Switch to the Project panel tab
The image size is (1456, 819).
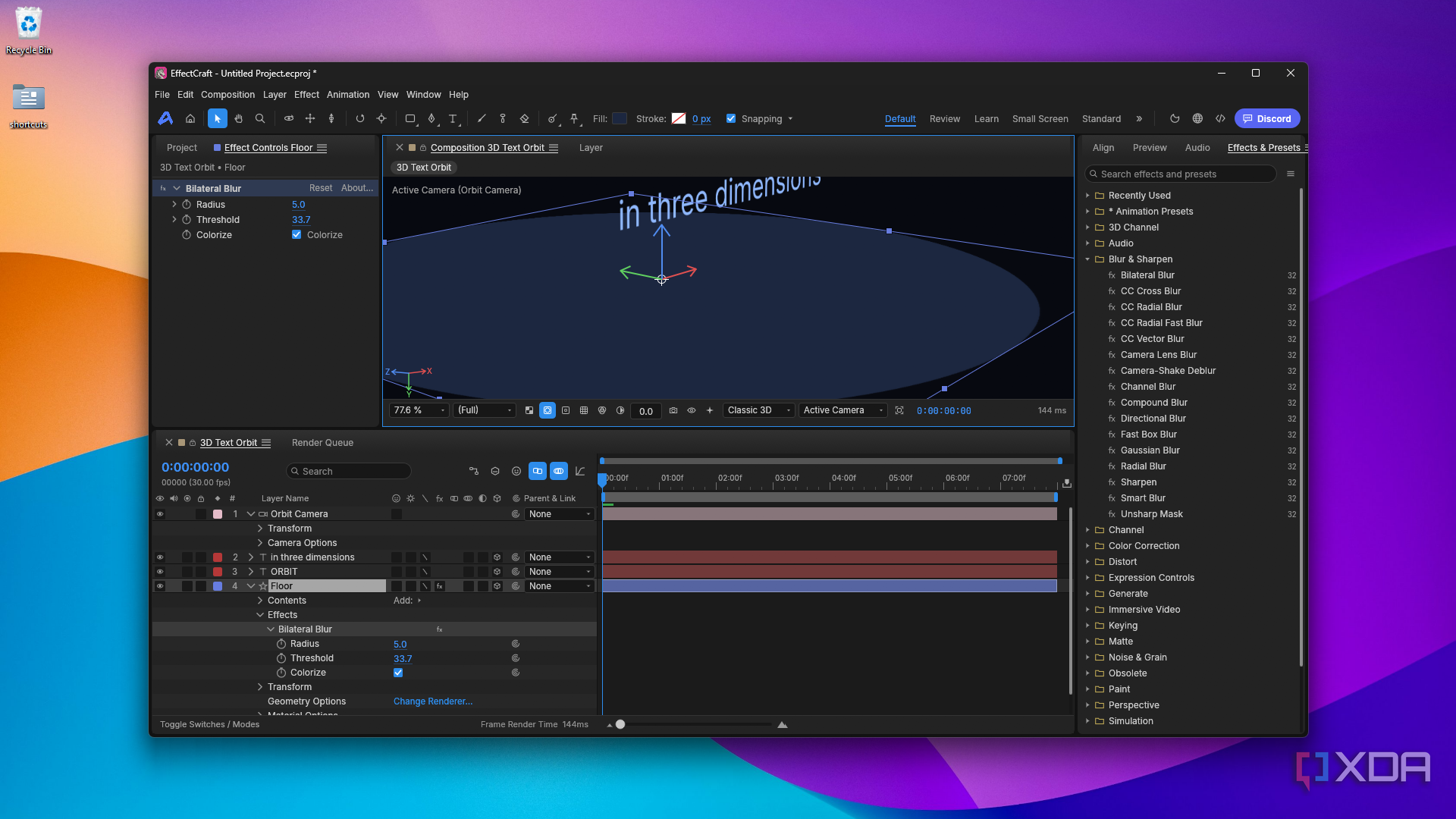click(x=182, y=148)
